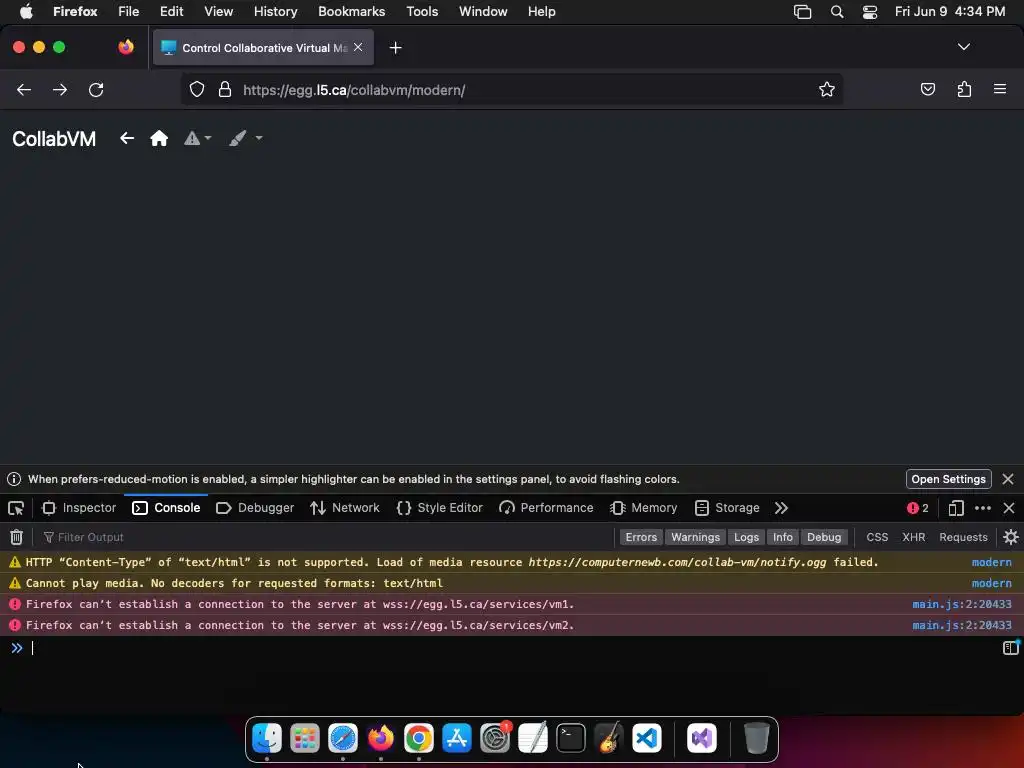Open the warning triangle dropdown in CollabVM navbar

tap(197, 138)
